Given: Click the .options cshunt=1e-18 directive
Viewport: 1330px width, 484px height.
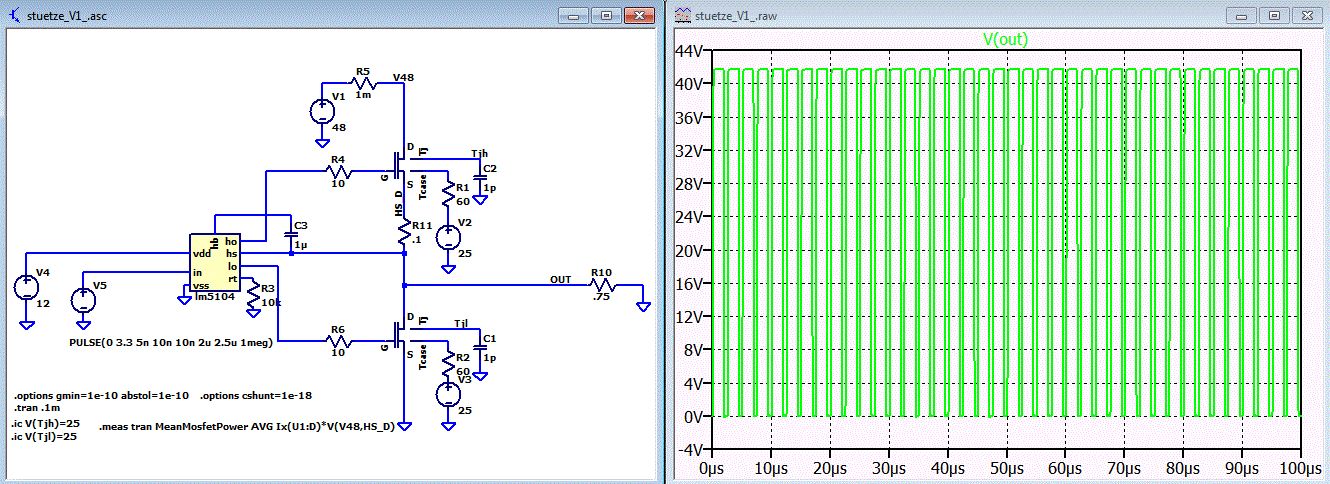Looking at the screenshot, I should (255, 395).
